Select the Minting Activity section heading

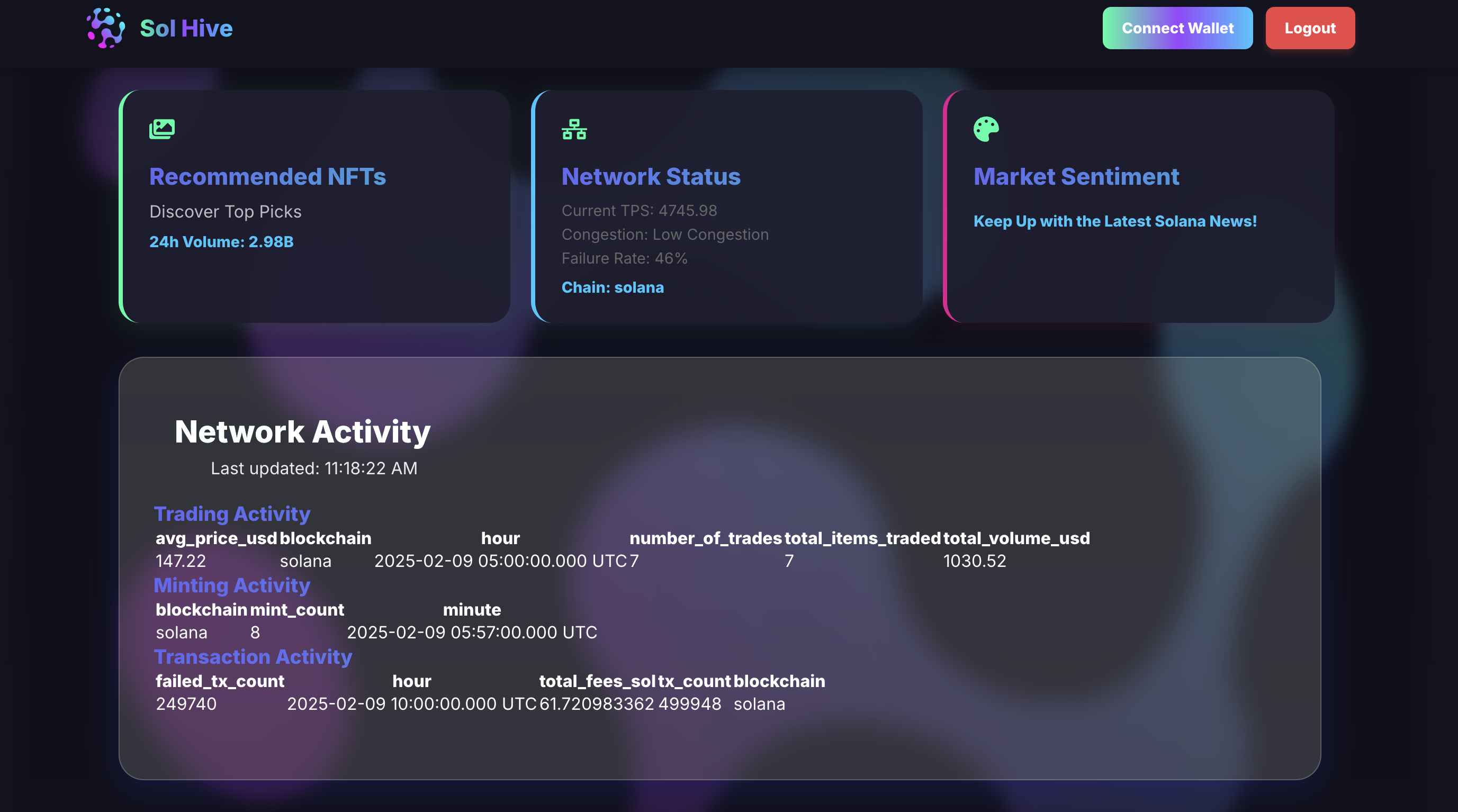(x=231, y=585)
